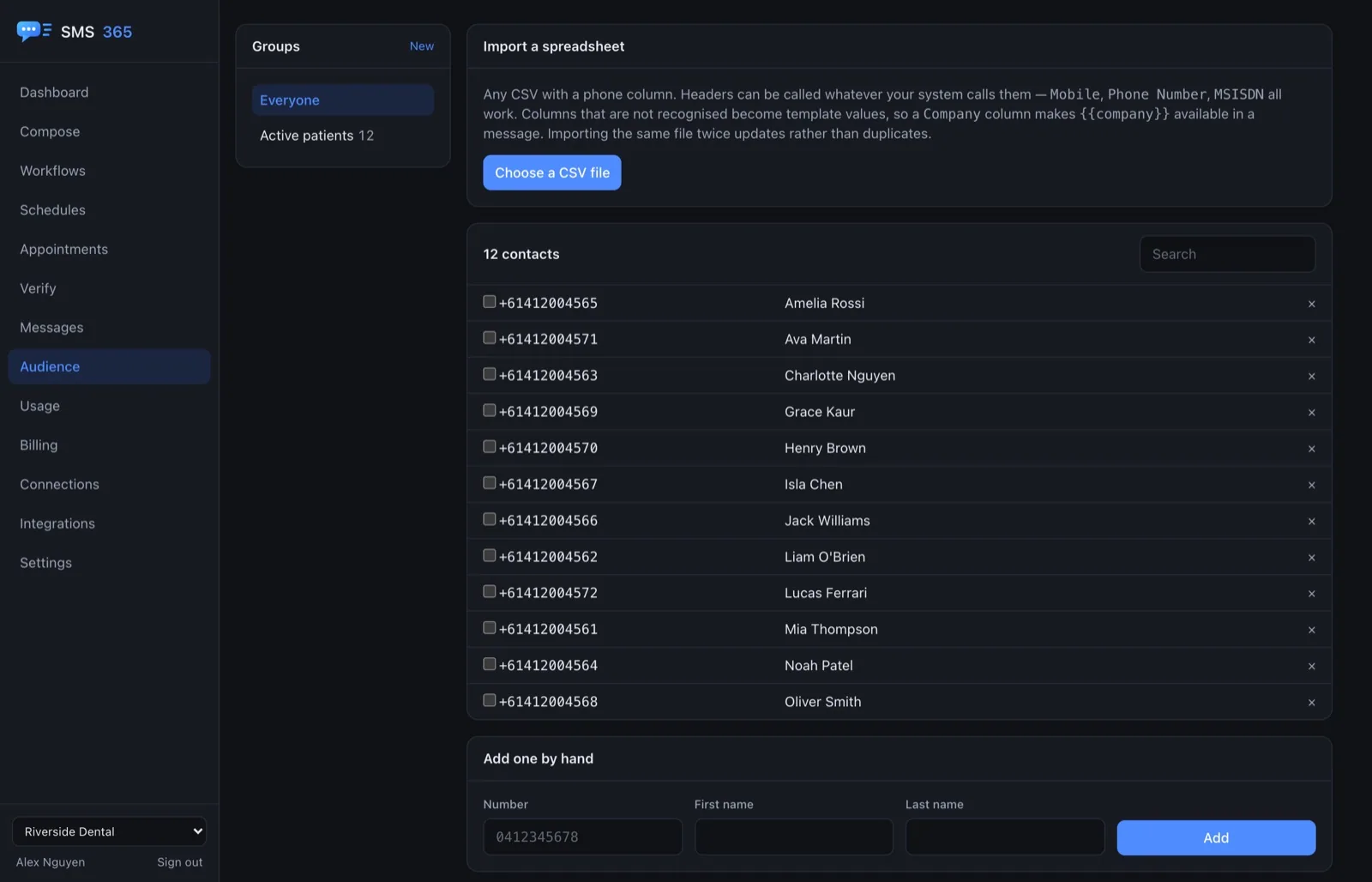Click Choose a CSV file
This screenshot has height=882, width=1372.
tap(551, 172)
